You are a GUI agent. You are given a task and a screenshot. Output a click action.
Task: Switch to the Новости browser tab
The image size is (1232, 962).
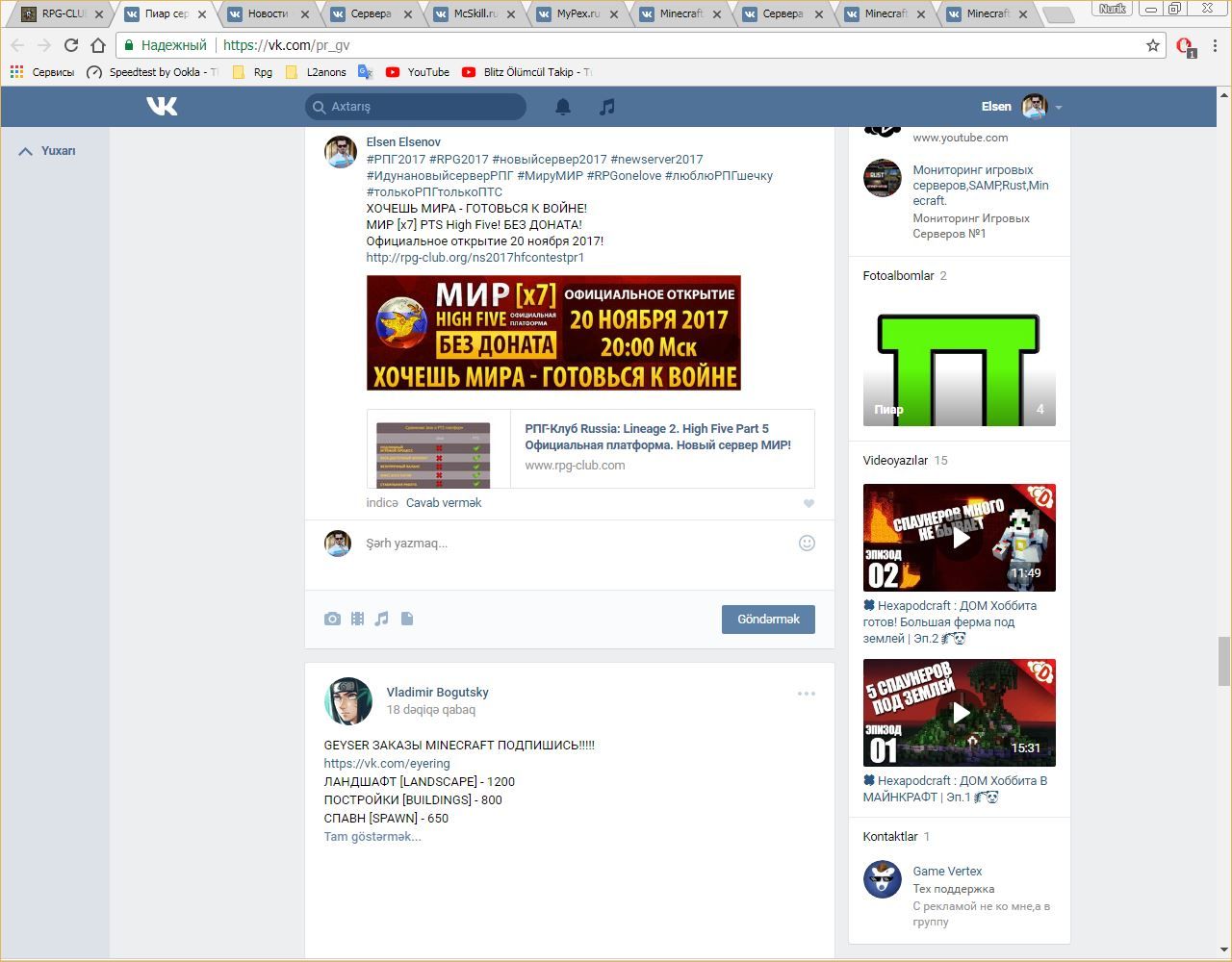268,14
